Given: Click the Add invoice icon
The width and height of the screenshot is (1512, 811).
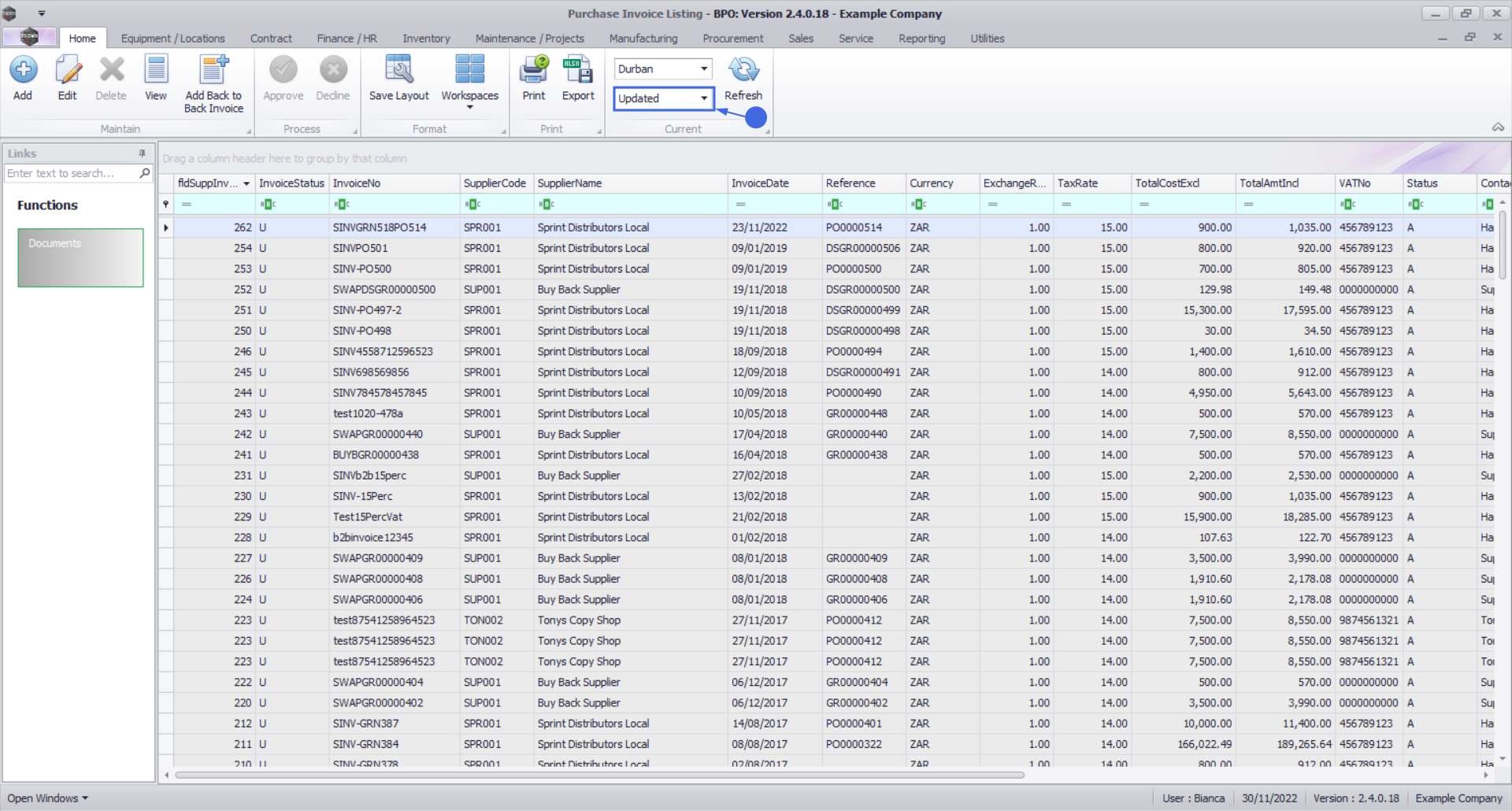Looking at the screenshot, I should (x=23, y=78).
